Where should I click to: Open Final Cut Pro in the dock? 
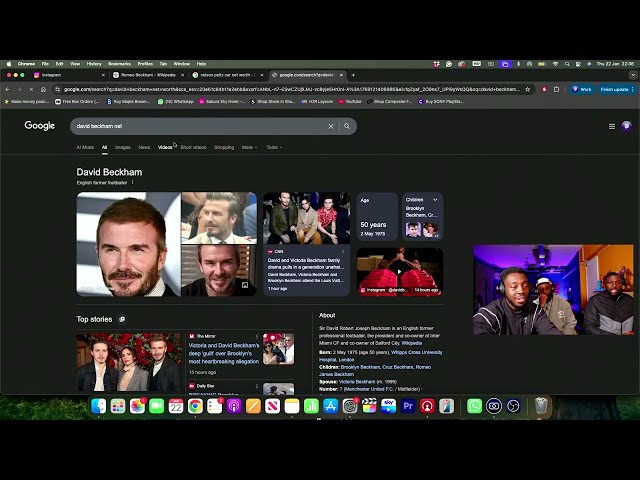coord(369,406)
